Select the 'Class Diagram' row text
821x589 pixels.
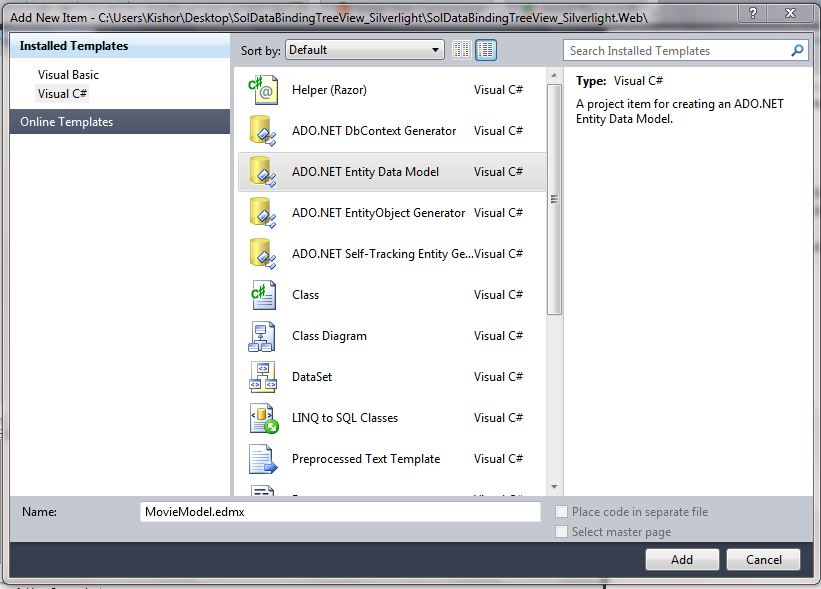tap(329, 336)
